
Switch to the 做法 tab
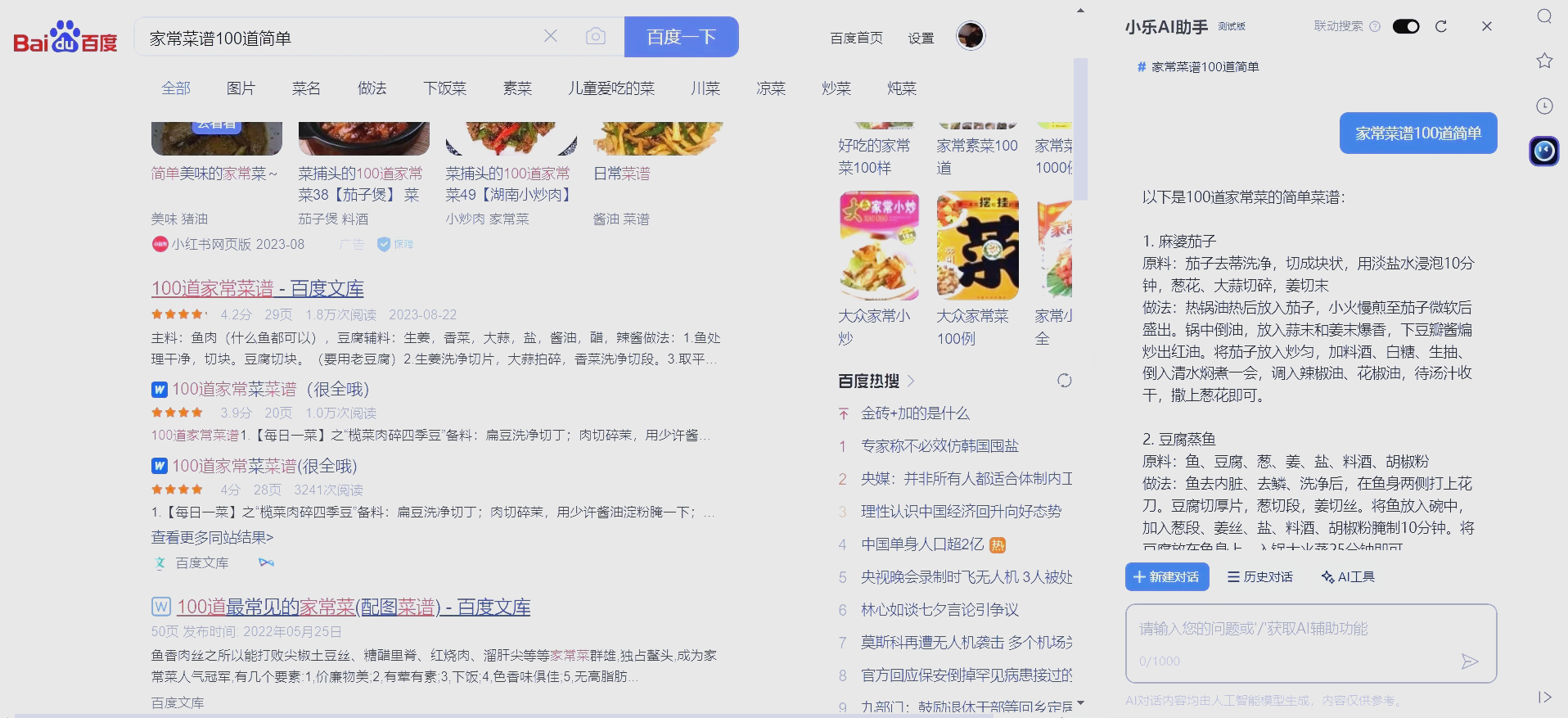pos(372,88)
